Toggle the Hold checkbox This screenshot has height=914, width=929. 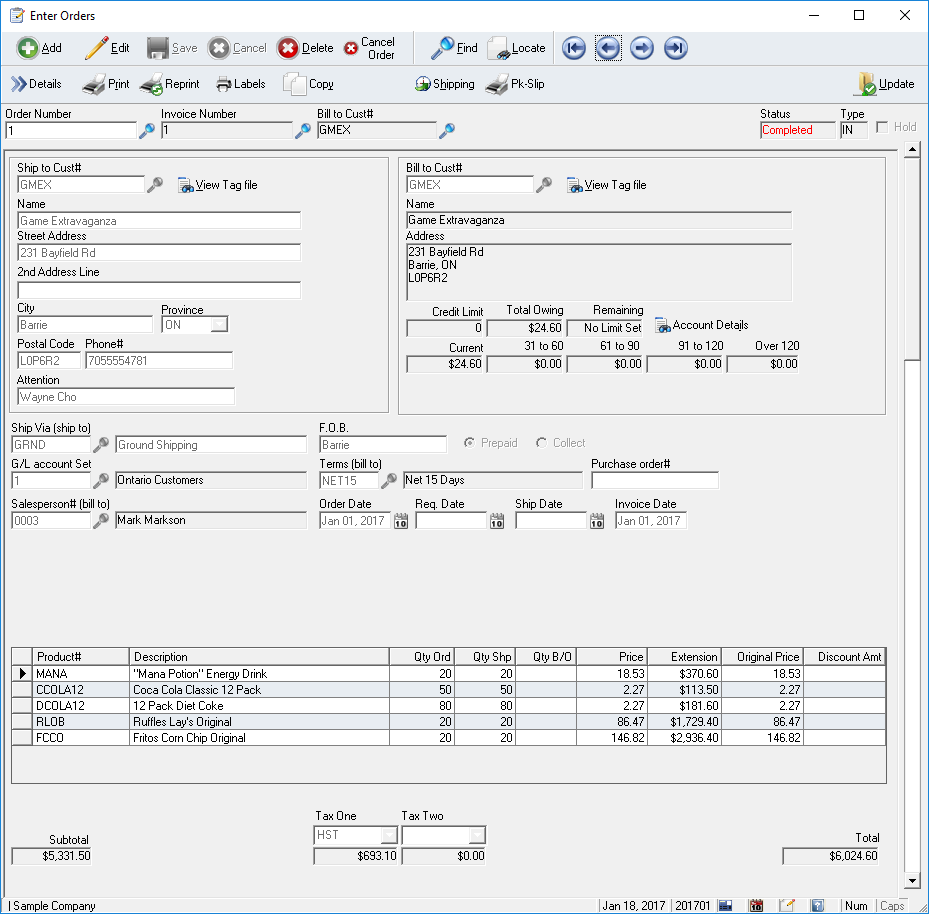click(x=883, y=128)
